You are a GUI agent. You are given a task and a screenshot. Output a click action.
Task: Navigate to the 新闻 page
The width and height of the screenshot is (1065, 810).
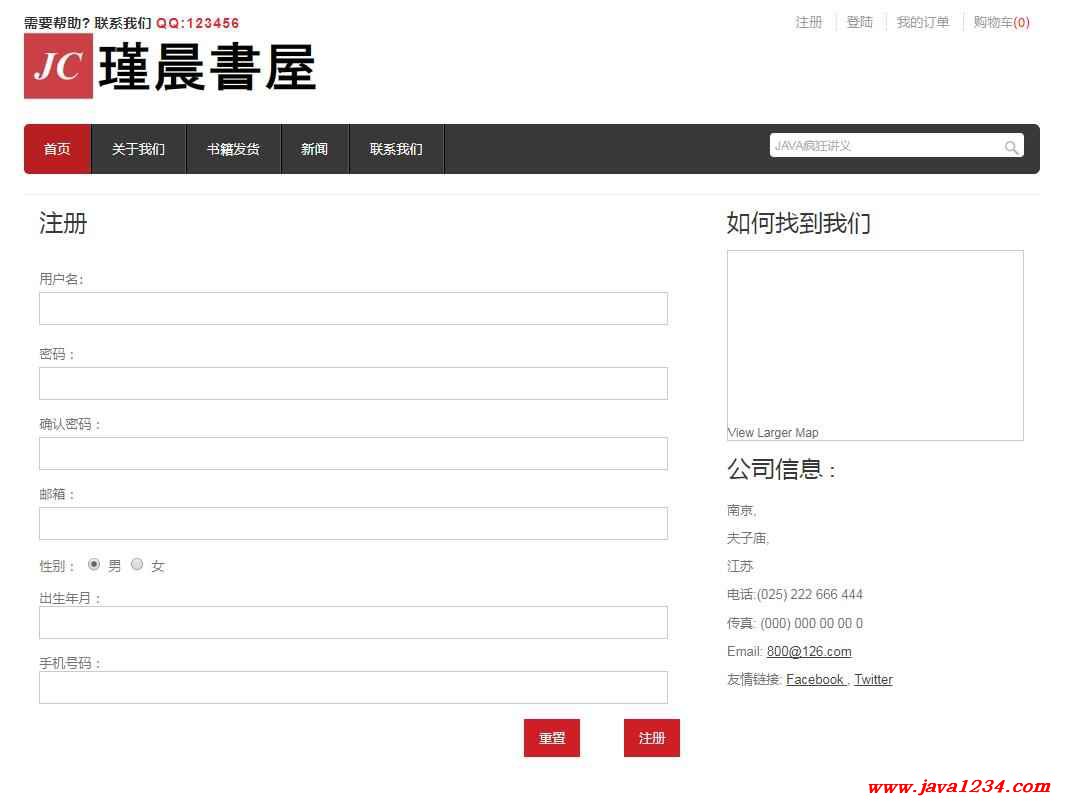point(314,149)
